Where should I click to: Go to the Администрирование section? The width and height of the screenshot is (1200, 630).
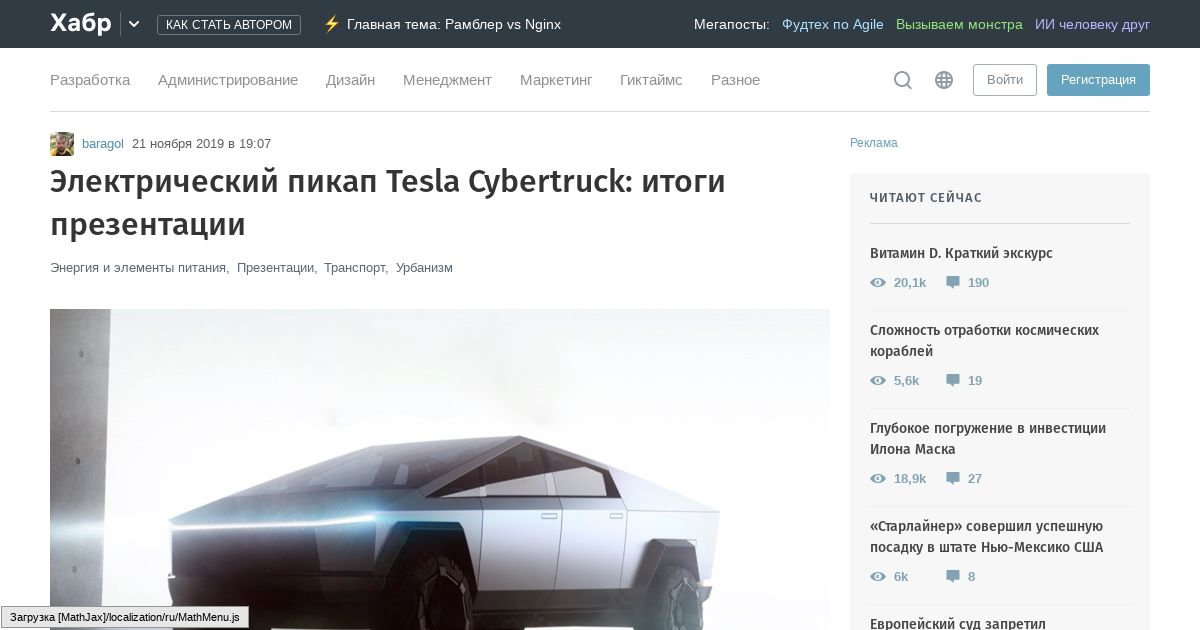tap(228, 80)
